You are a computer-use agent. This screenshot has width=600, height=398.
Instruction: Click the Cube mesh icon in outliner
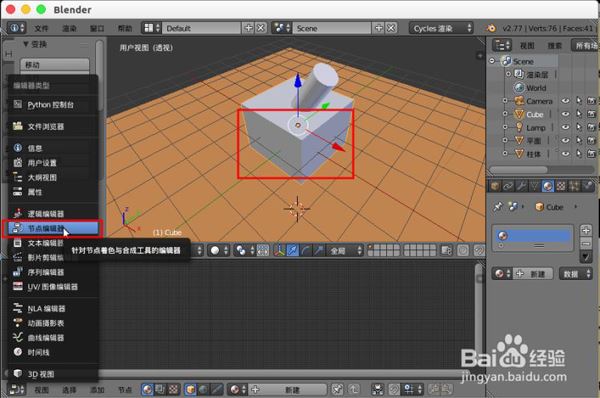[x=519, y=114]
